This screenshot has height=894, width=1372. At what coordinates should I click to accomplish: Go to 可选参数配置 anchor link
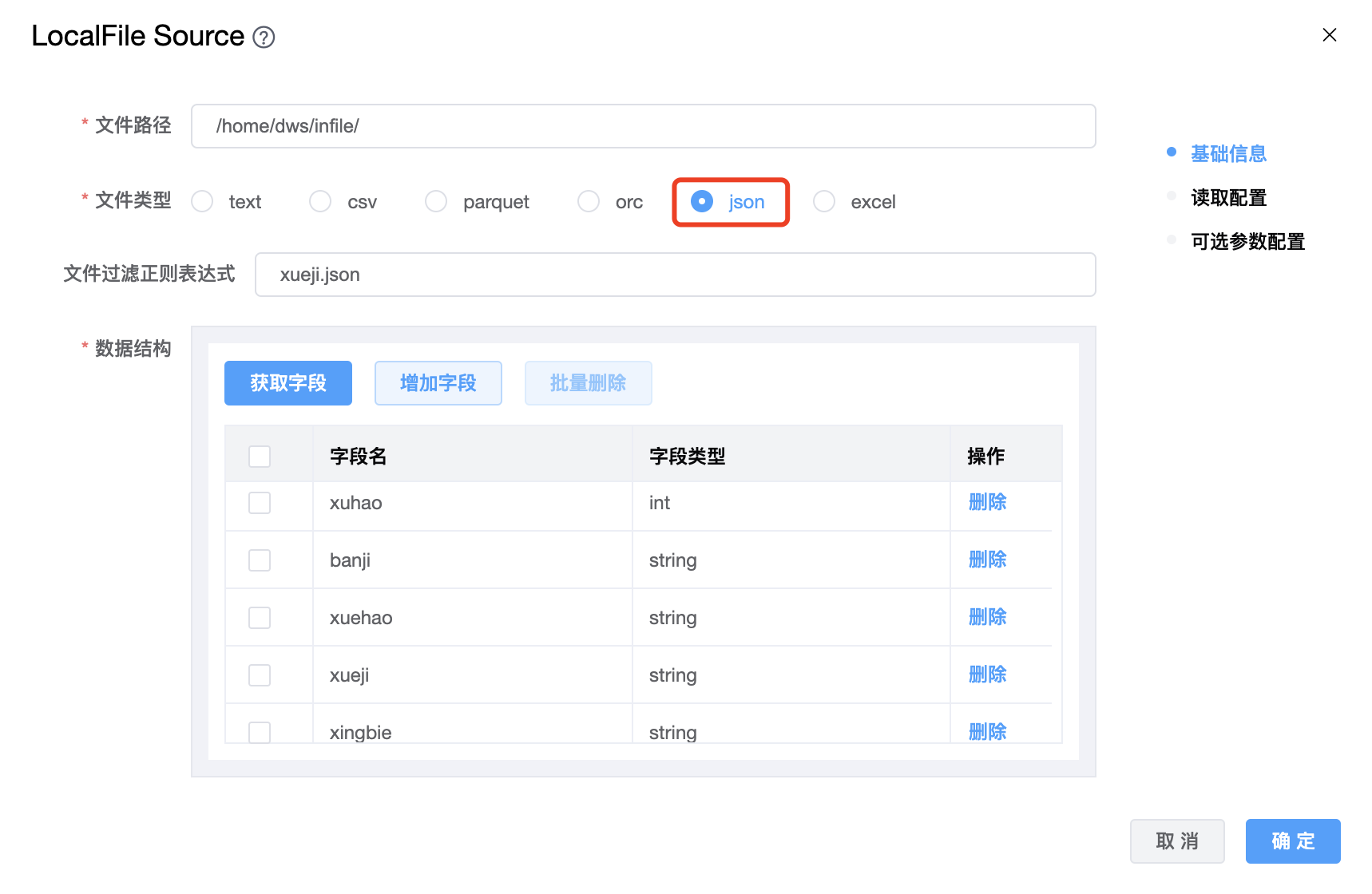[1247, 242]
